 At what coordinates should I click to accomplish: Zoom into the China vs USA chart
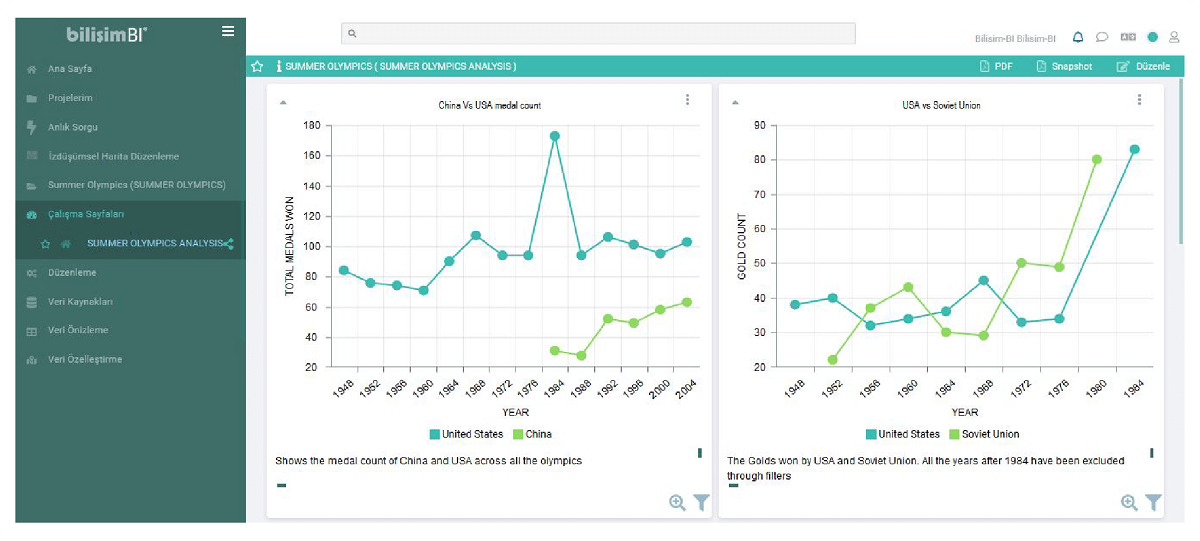click(x=677, y=503)
